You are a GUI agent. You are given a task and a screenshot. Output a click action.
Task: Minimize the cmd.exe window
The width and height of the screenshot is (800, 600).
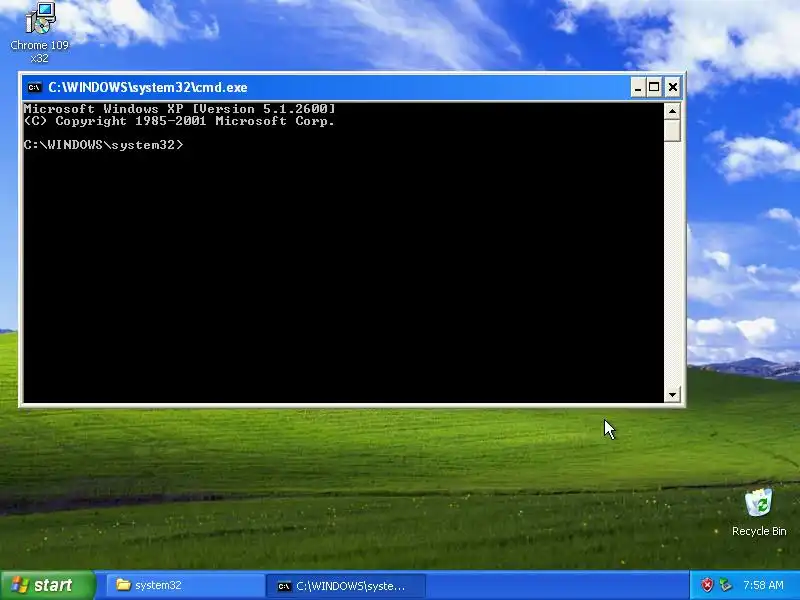click(638, 87)
